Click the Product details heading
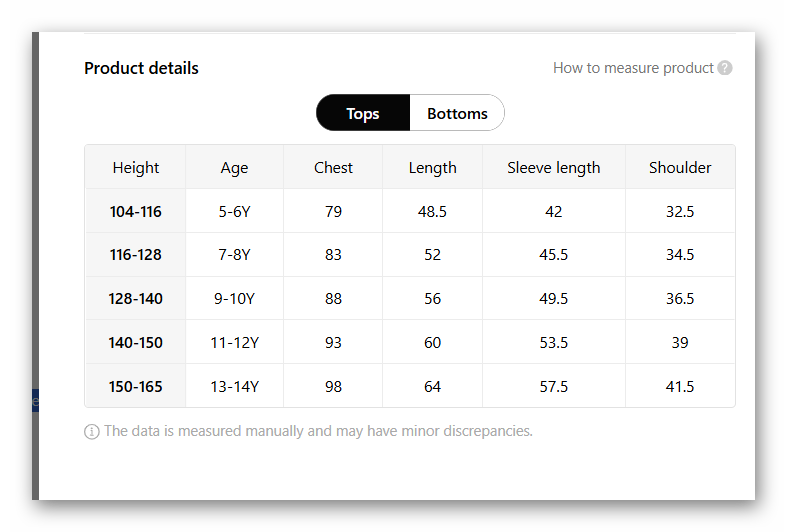787x532 pixels. 141,68
